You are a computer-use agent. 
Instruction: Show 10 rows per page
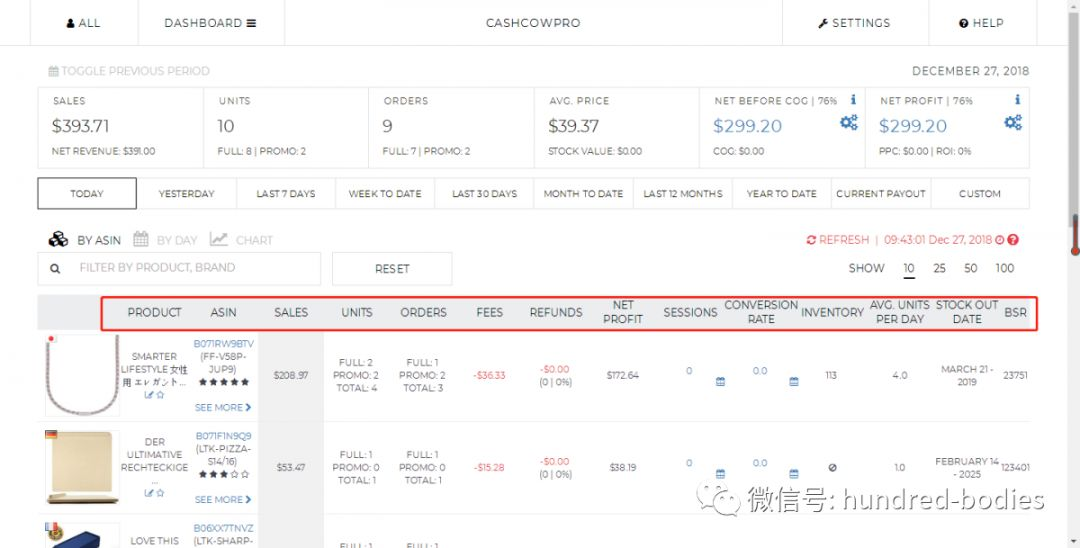pyautogui.click(x=909, y=268)
